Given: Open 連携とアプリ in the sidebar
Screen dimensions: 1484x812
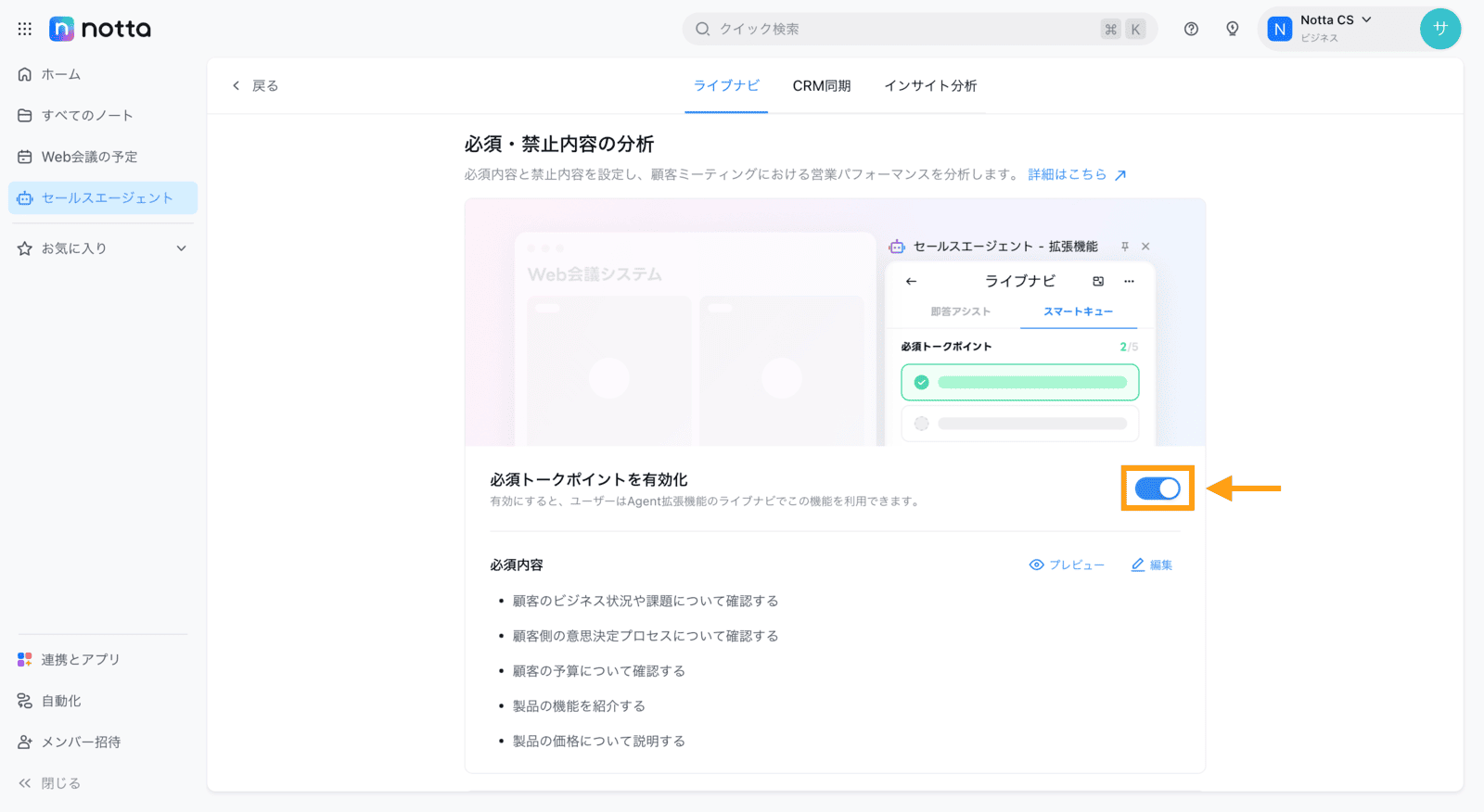Looking at the screenshot, I should (102, 659).
